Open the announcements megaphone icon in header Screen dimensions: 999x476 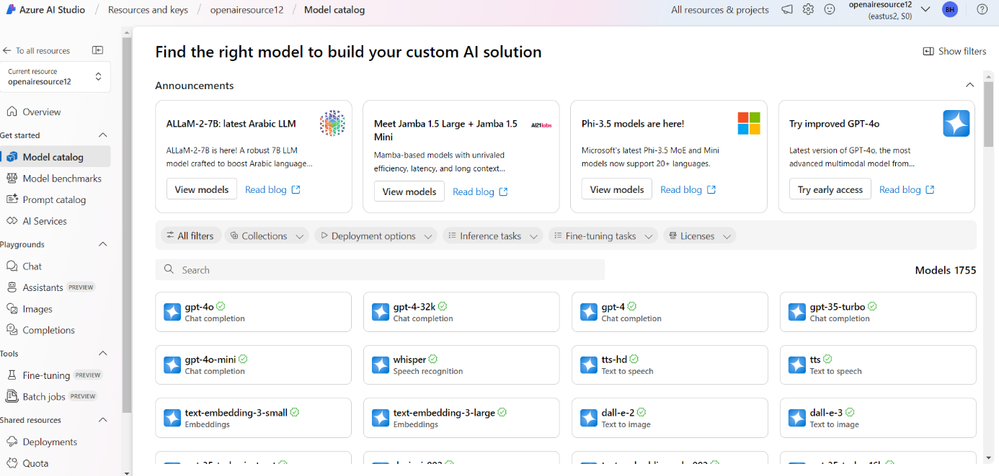[x=787, y=10]
